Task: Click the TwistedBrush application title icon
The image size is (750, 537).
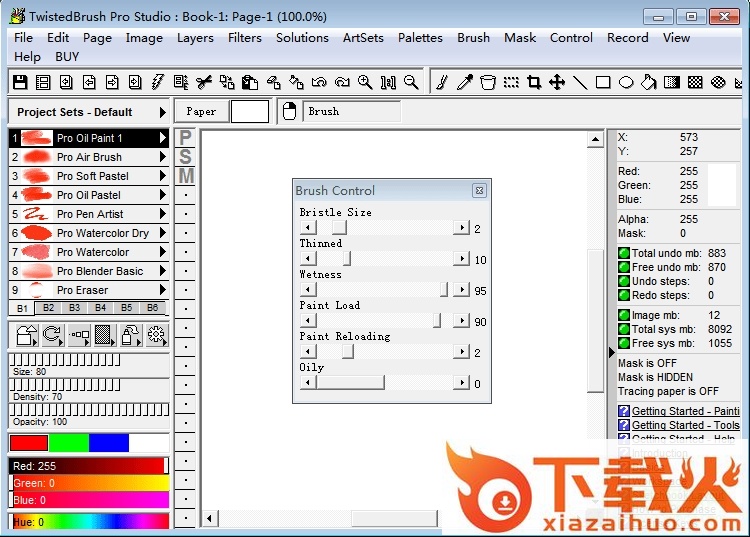Action: [17, 16]
